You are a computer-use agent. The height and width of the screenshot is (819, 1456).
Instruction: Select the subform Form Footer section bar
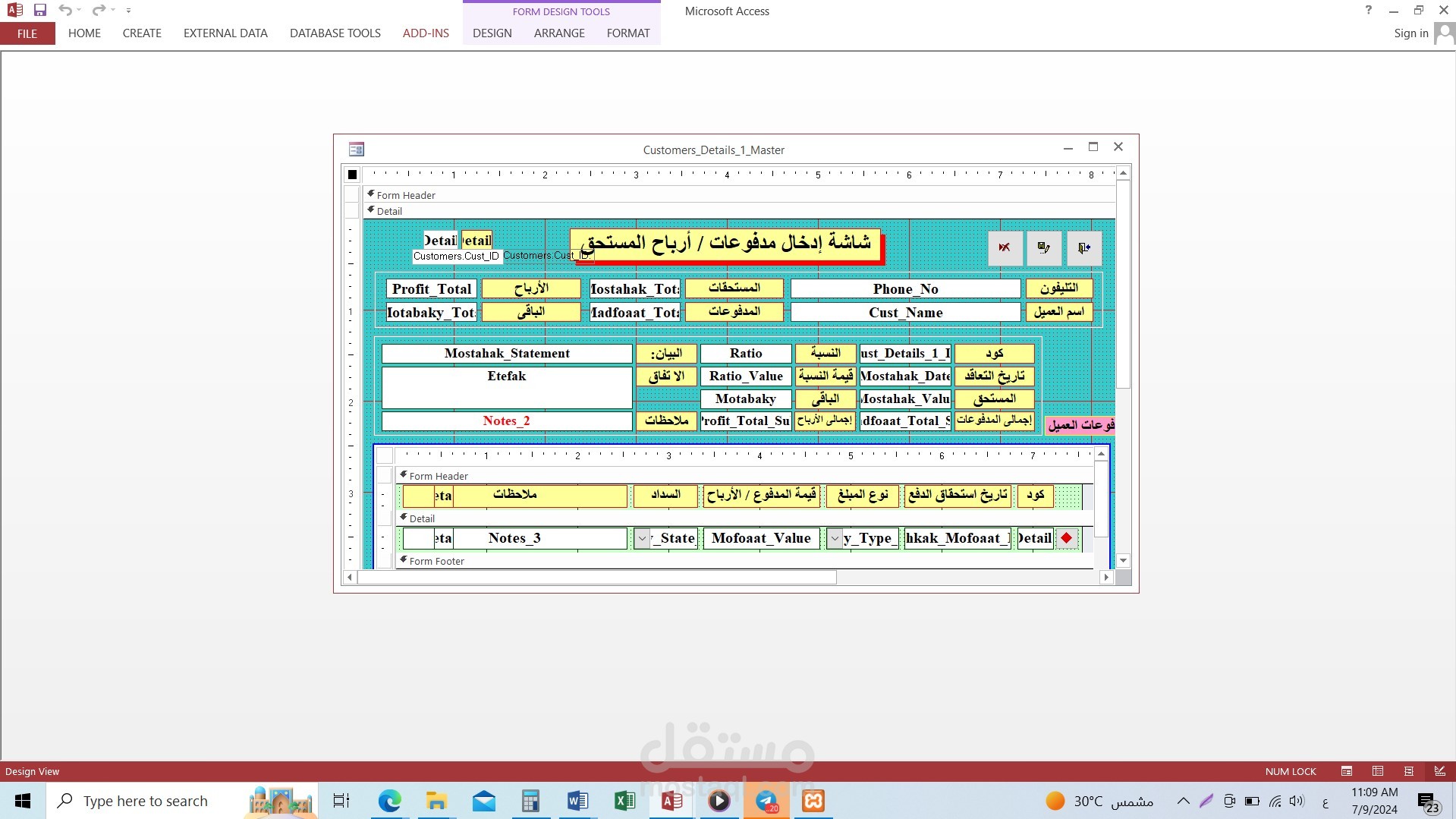click(x=744, y=561)
